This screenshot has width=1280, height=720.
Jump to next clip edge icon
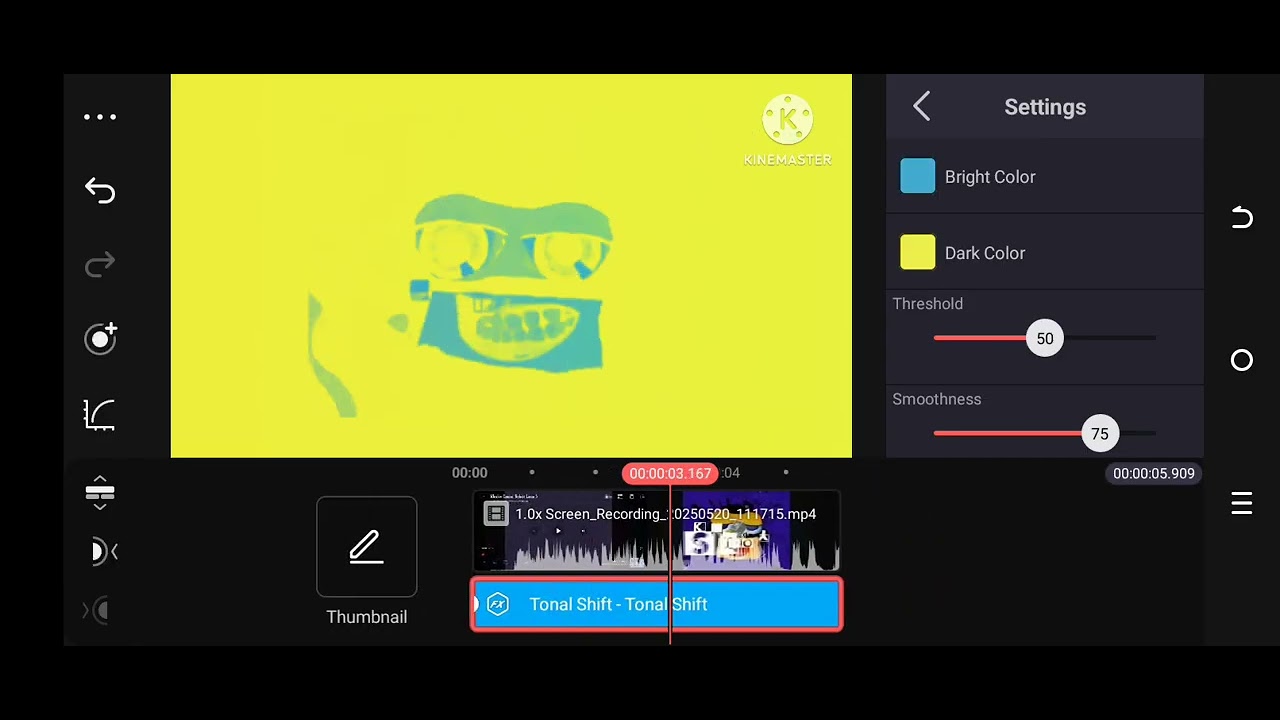pos(96,610)
